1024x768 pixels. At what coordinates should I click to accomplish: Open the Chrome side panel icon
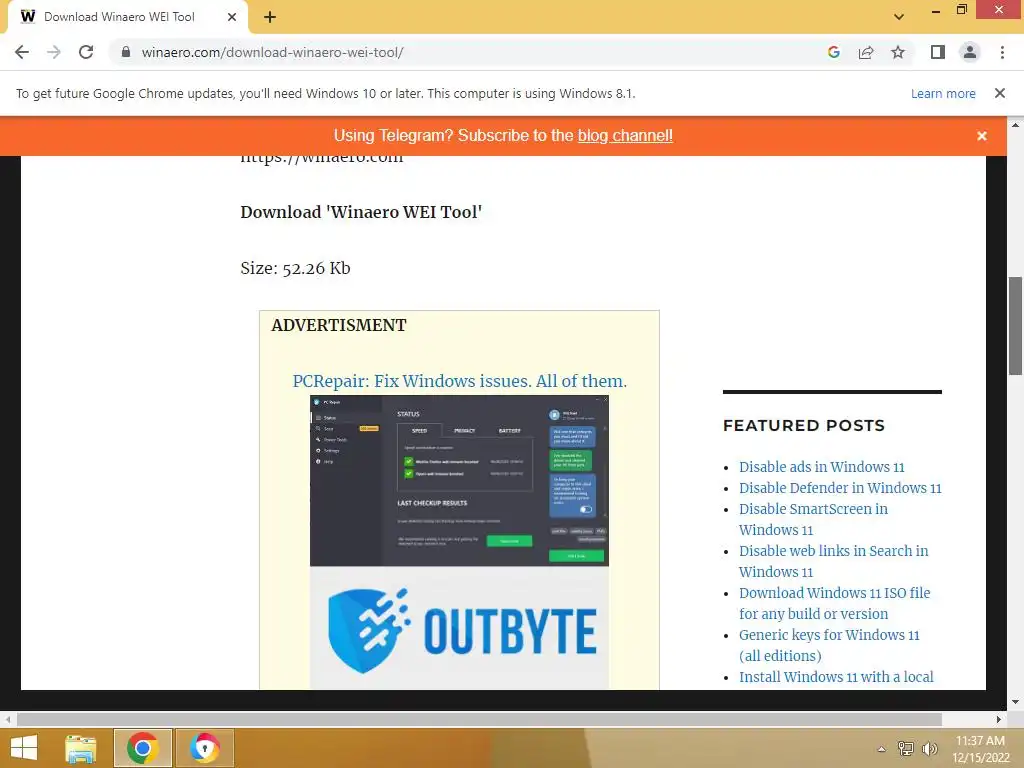[x=938, y=52]
